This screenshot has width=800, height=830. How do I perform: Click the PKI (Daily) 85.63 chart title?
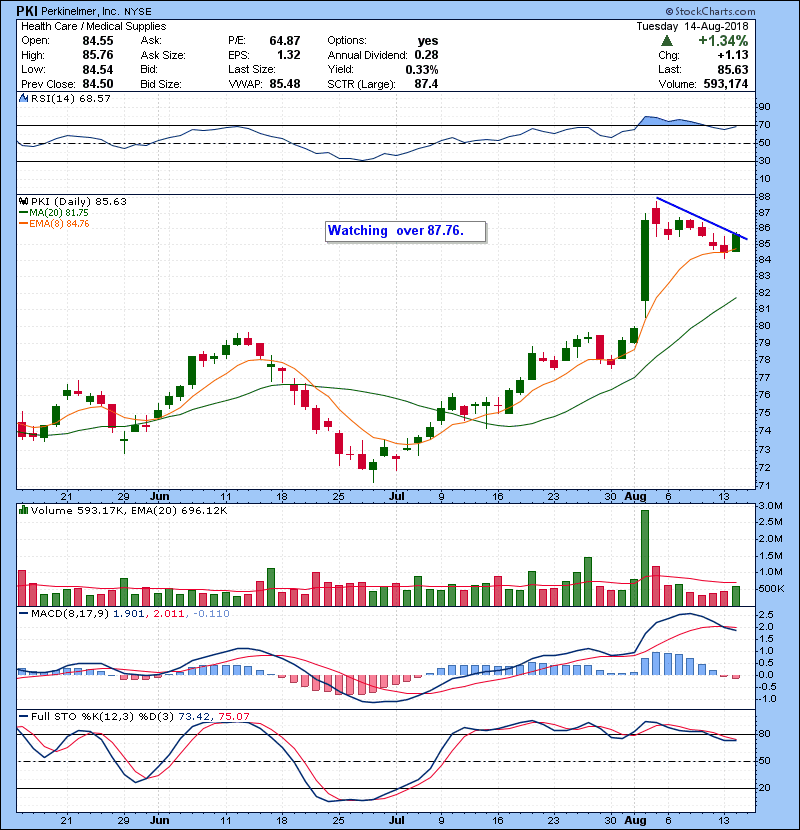[79, 201]
